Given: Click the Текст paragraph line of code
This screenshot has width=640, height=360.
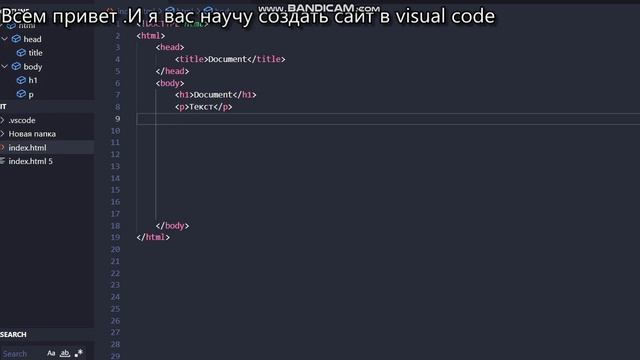Looking at the screenshot, I should pyautogui.click(x=204, y=107).
